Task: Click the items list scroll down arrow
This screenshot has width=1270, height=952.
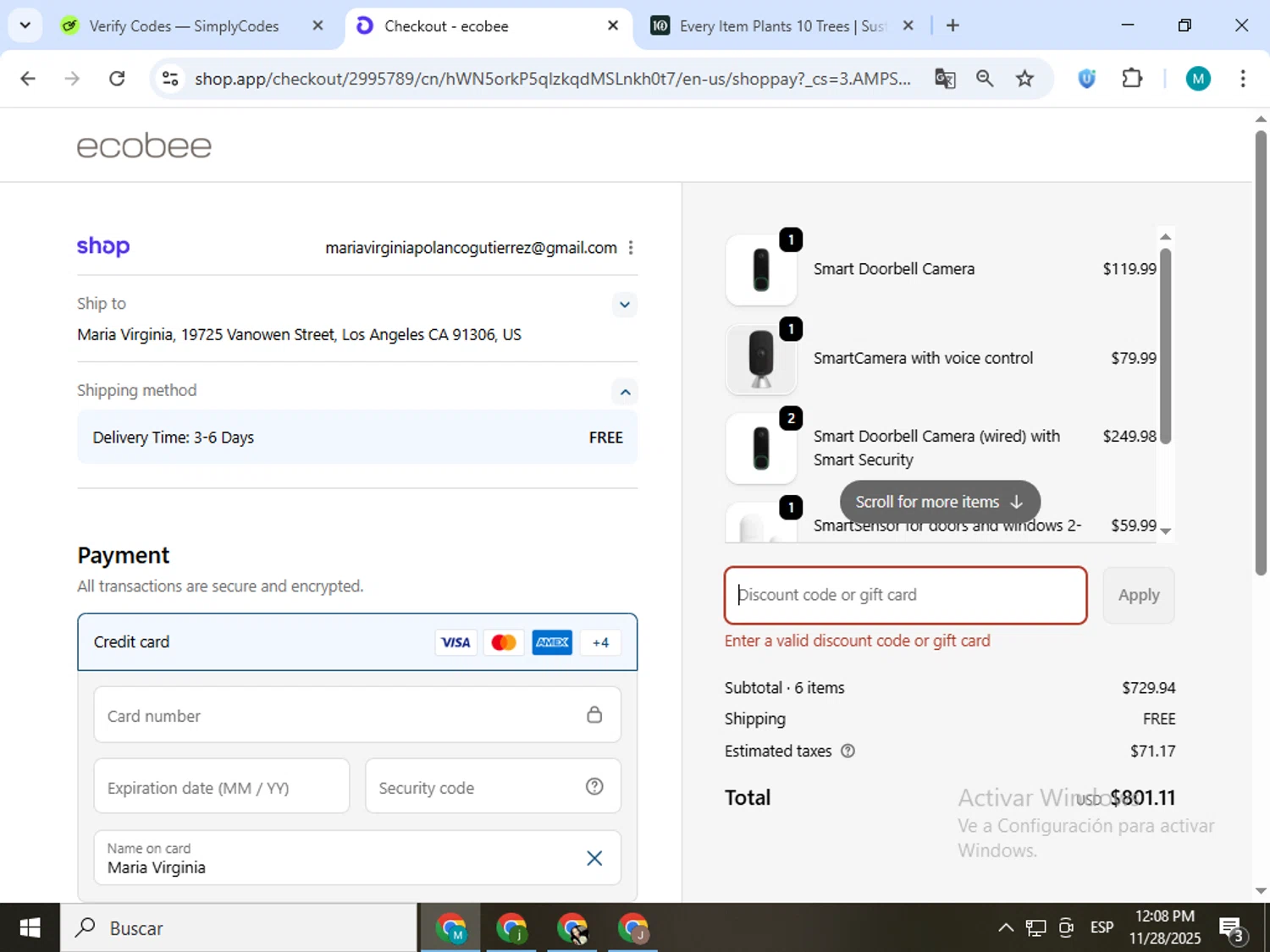Action: (1166, 531)
